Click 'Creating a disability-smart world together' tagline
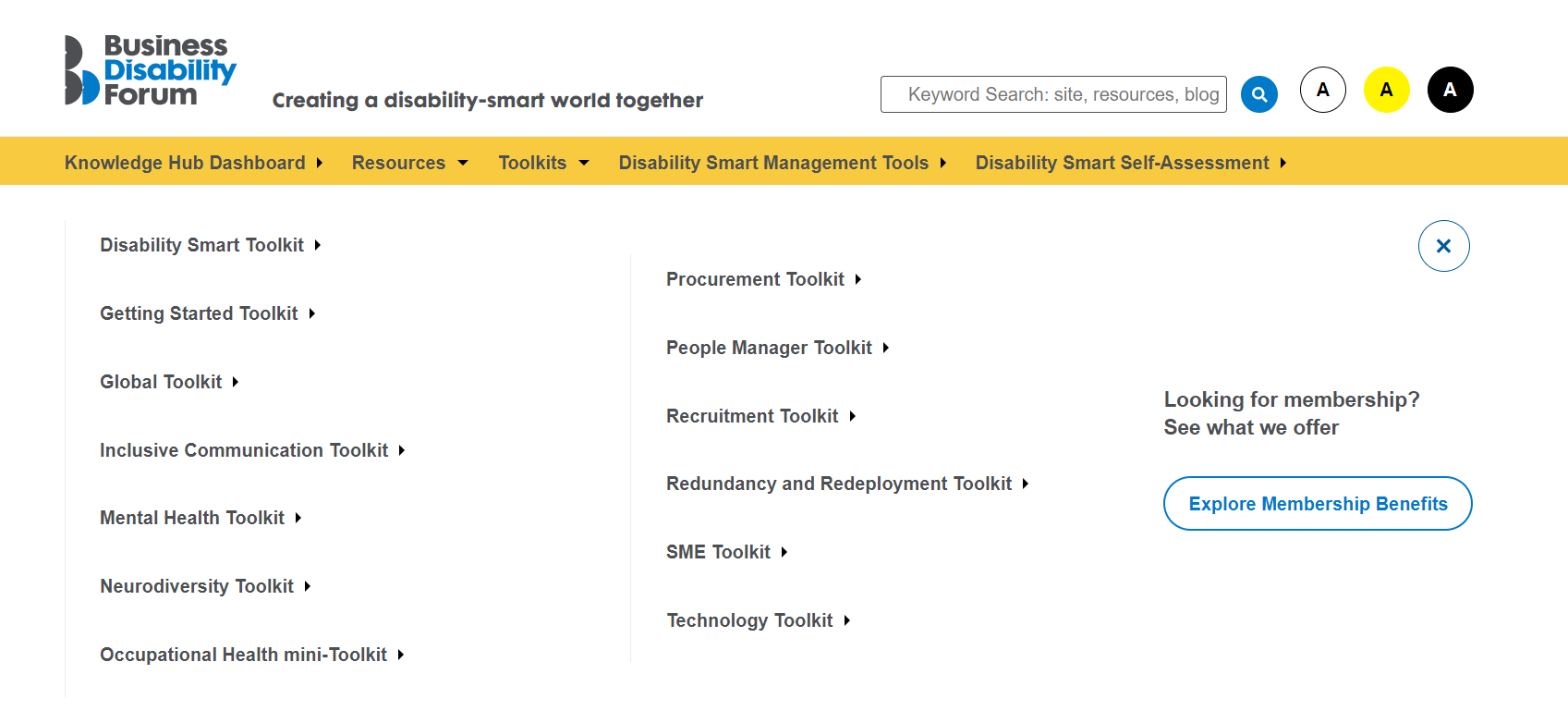Image resolution: width=1568 pixels, height=711 pixels. (488, 100)
